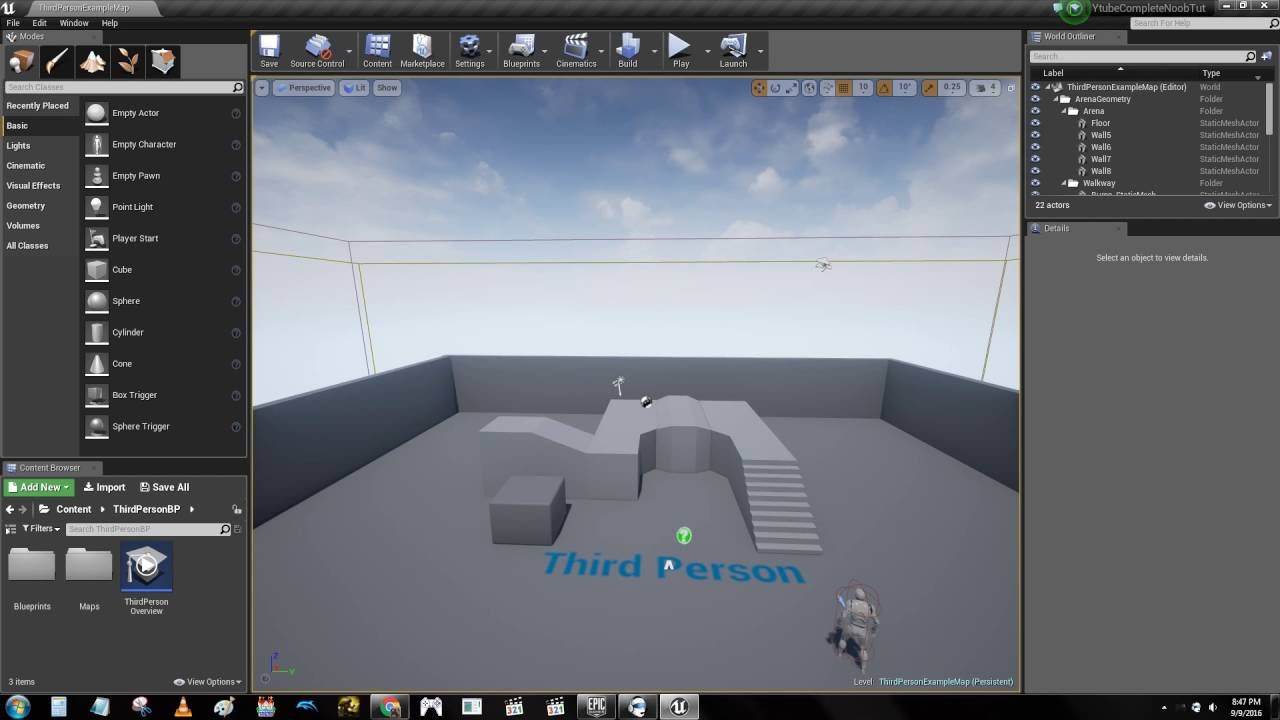Open viewport options dropdown arrow
This screenshot has height=720, width=1280.
tap(262, 88)
